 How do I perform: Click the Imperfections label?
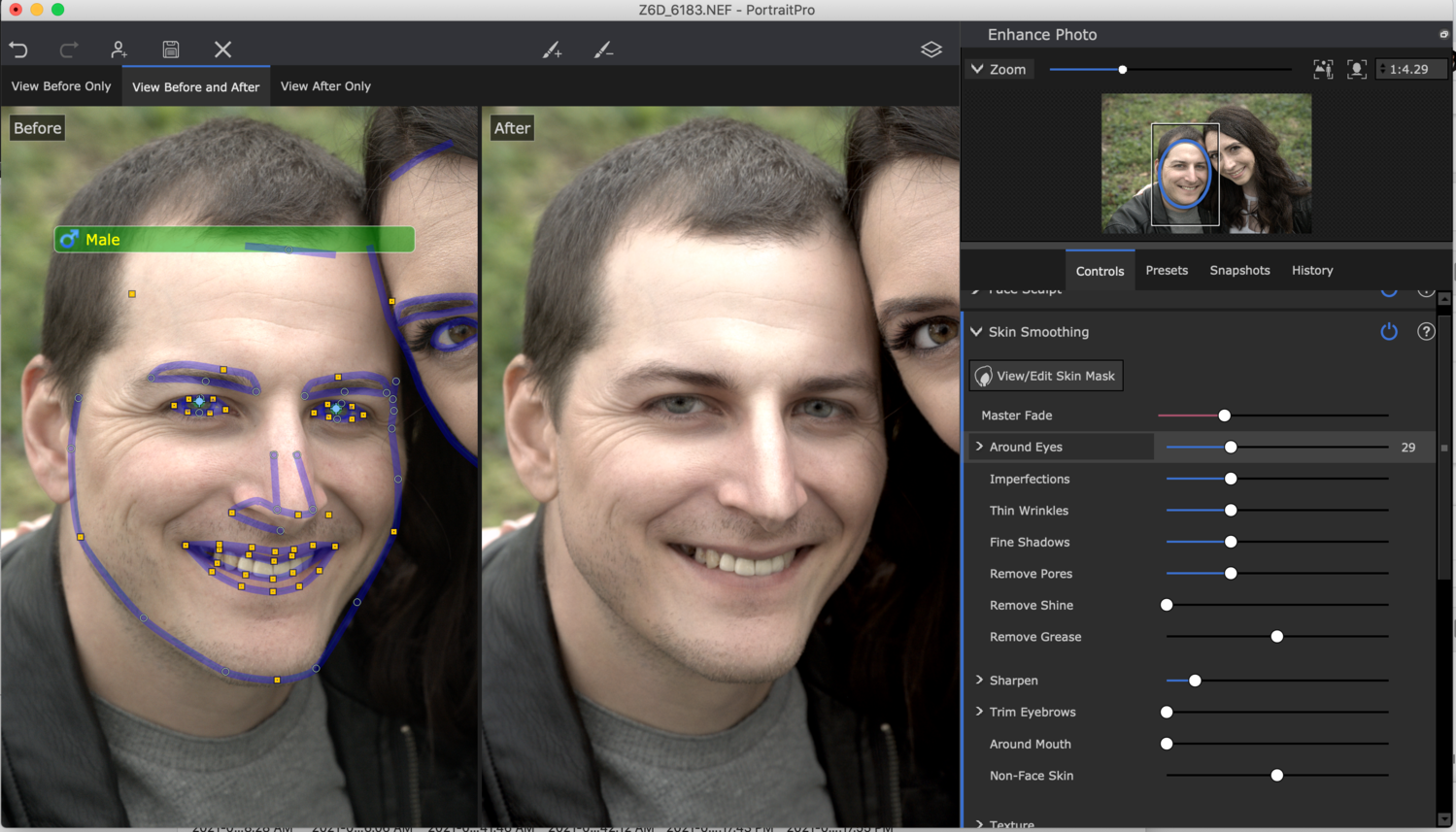tap(1030, 479)
